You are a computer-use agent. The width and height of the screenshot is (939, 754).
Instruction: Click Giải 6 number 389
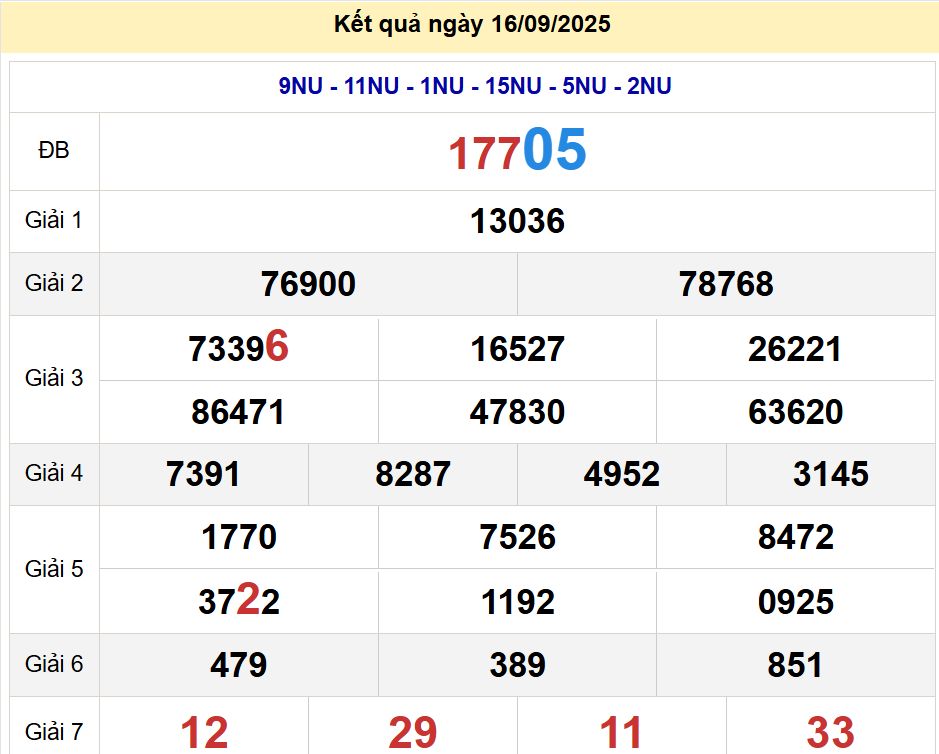click(517, 665)
